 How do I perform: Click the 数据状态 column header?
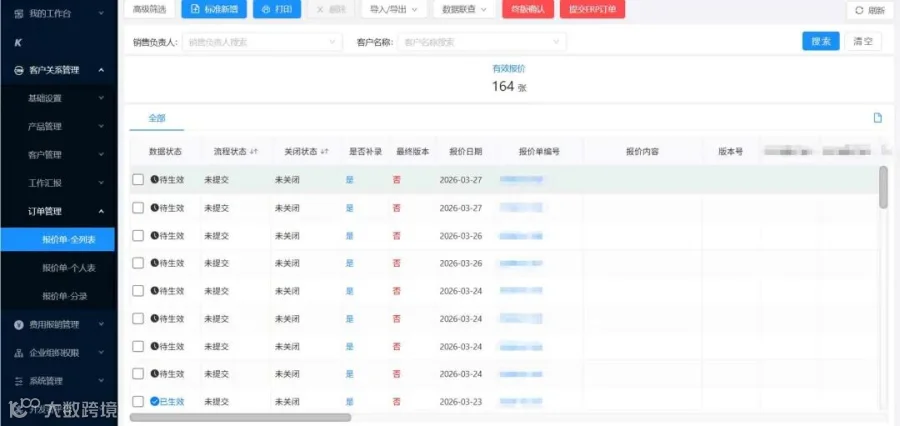tap(165, 152)
